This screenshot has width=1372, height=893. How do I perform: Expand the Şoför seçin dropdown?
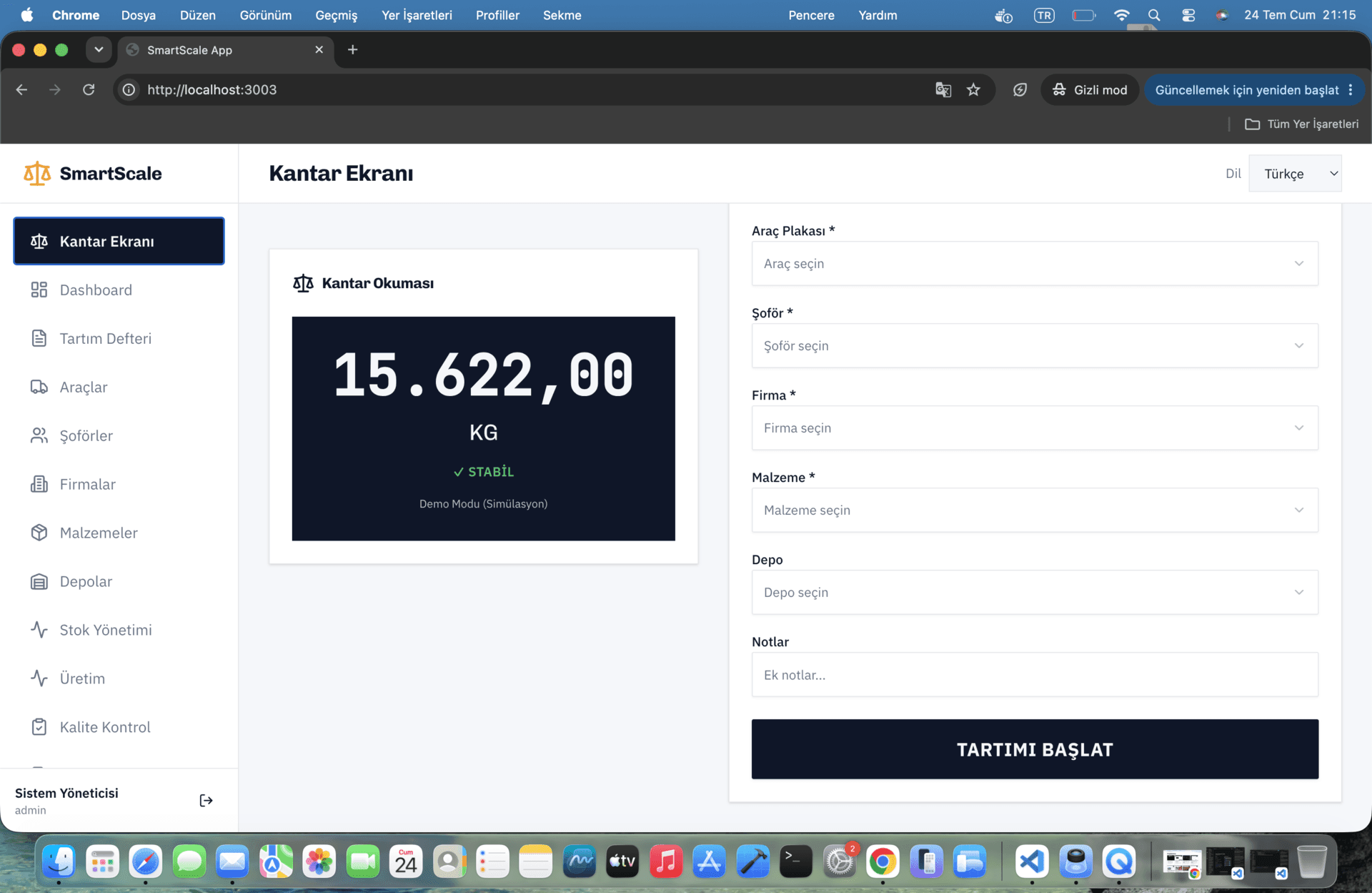click(1035, 345)
